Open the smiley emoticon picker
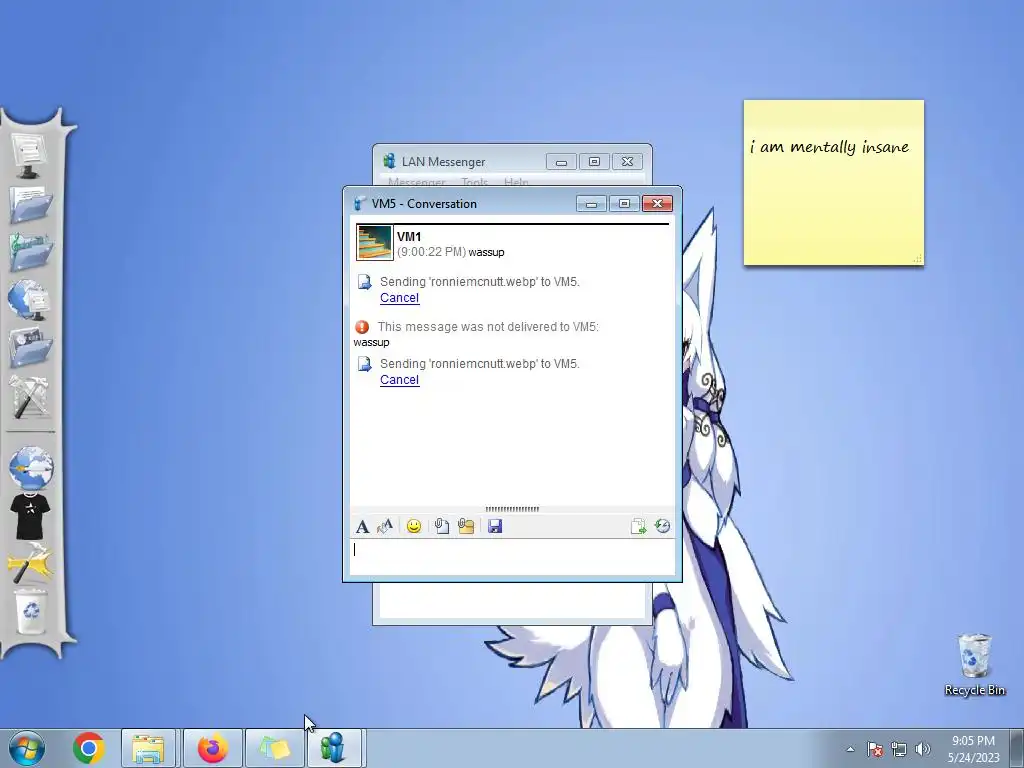Image resolution: width=1024 pixels, height=768 pixels. (x=413, y=526)
